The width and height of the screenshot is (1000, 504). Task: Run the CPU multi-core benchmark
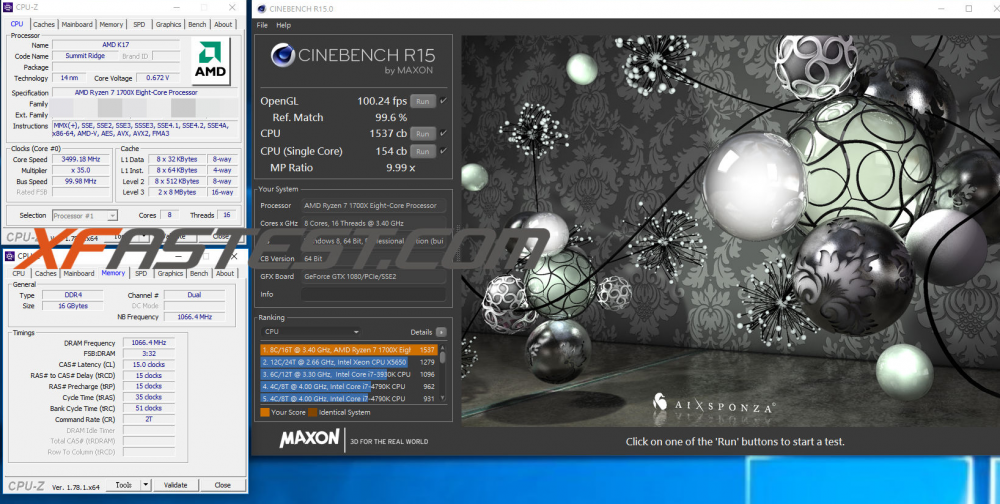point(423,133)
